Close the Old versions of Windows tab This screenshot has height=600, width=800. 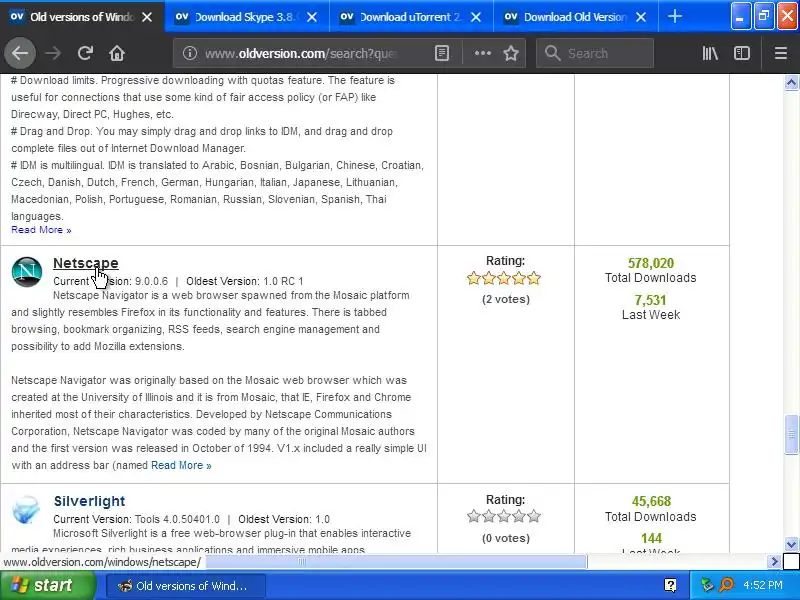(147, 17)
